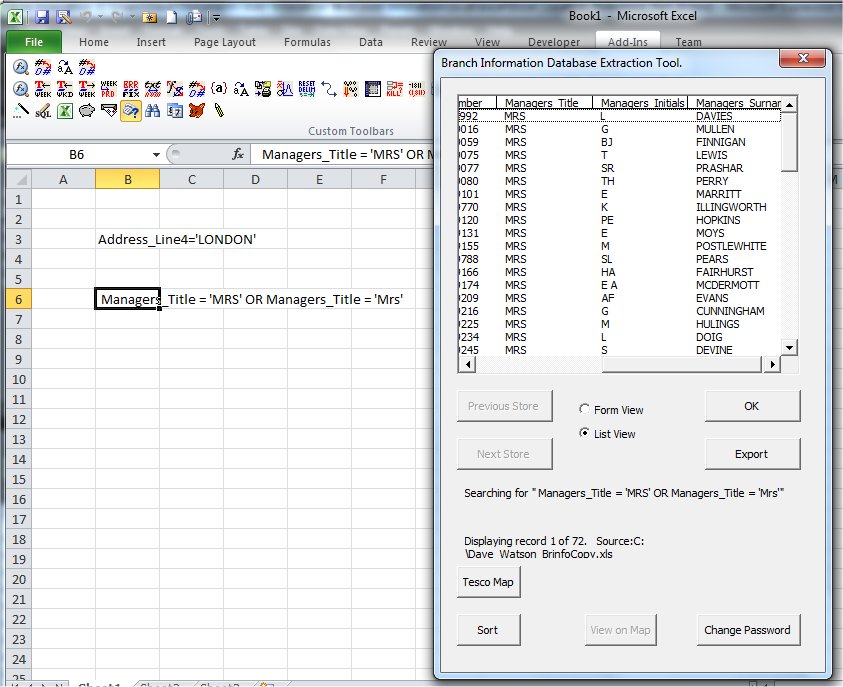Click the KILL toolbar icon
843x687 pixels.
394,89
